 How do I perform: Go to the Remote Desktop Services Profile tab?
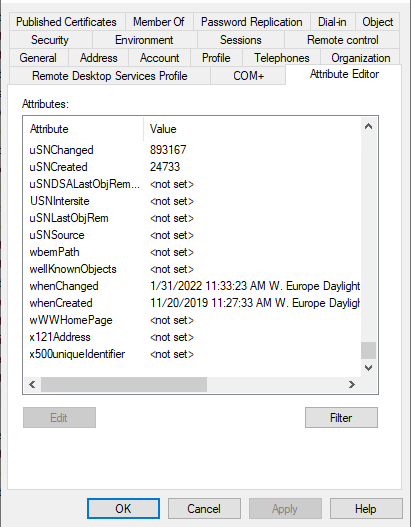[x=110, y=76]
